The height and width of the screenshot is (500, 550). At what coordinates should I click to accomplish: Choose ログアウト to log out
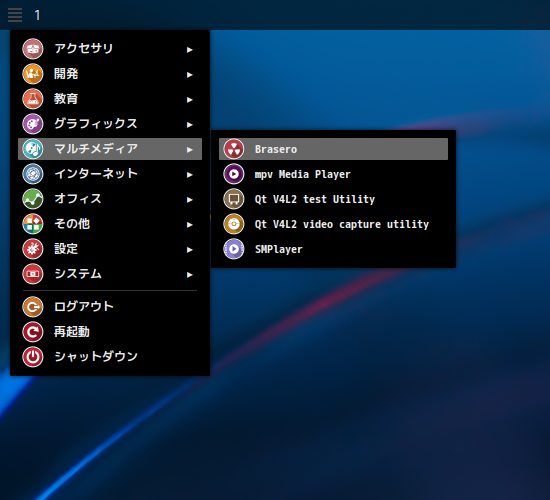[110, 307]
